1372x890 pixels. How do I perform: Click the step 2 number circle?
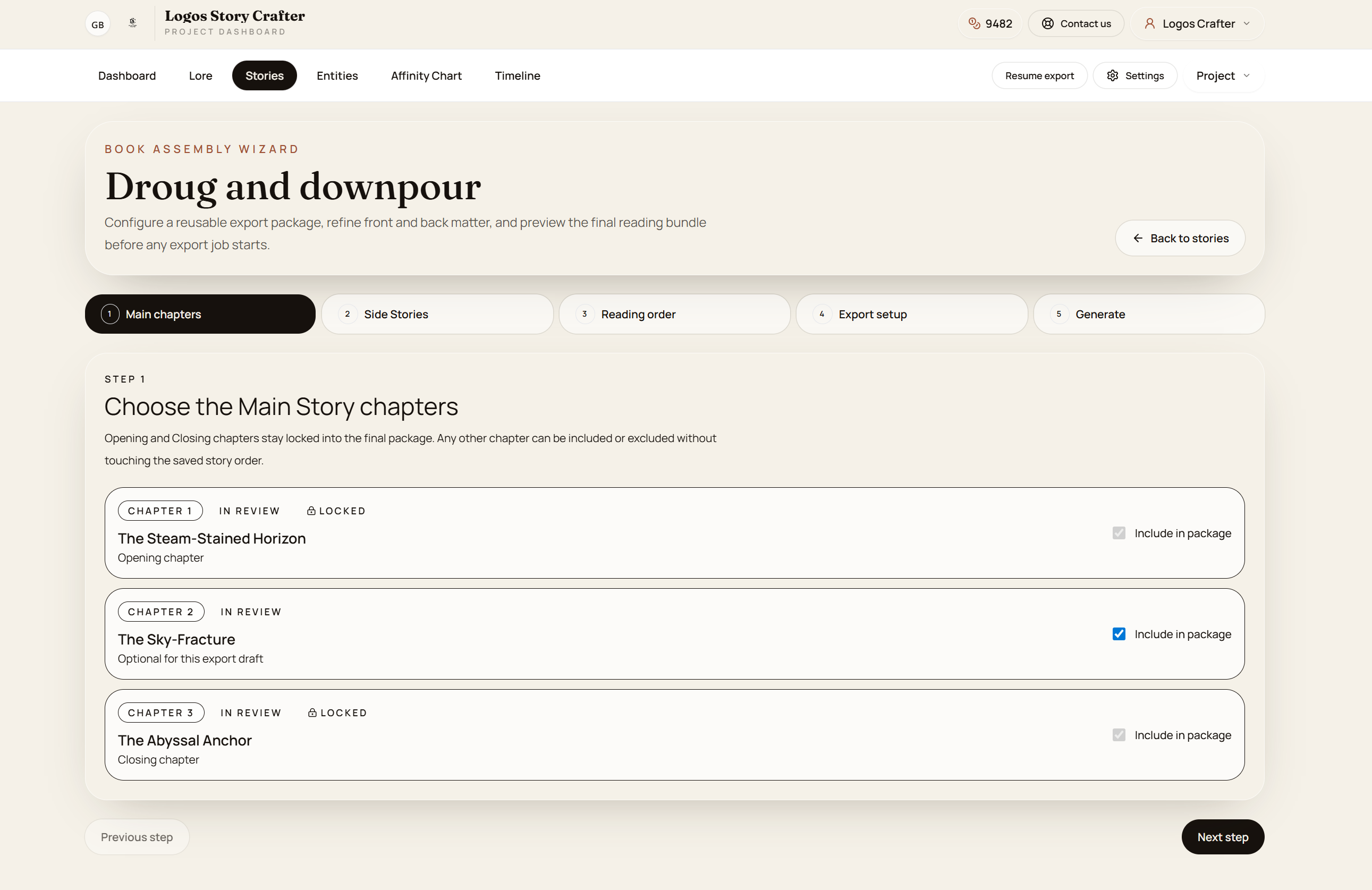(347, 314)
